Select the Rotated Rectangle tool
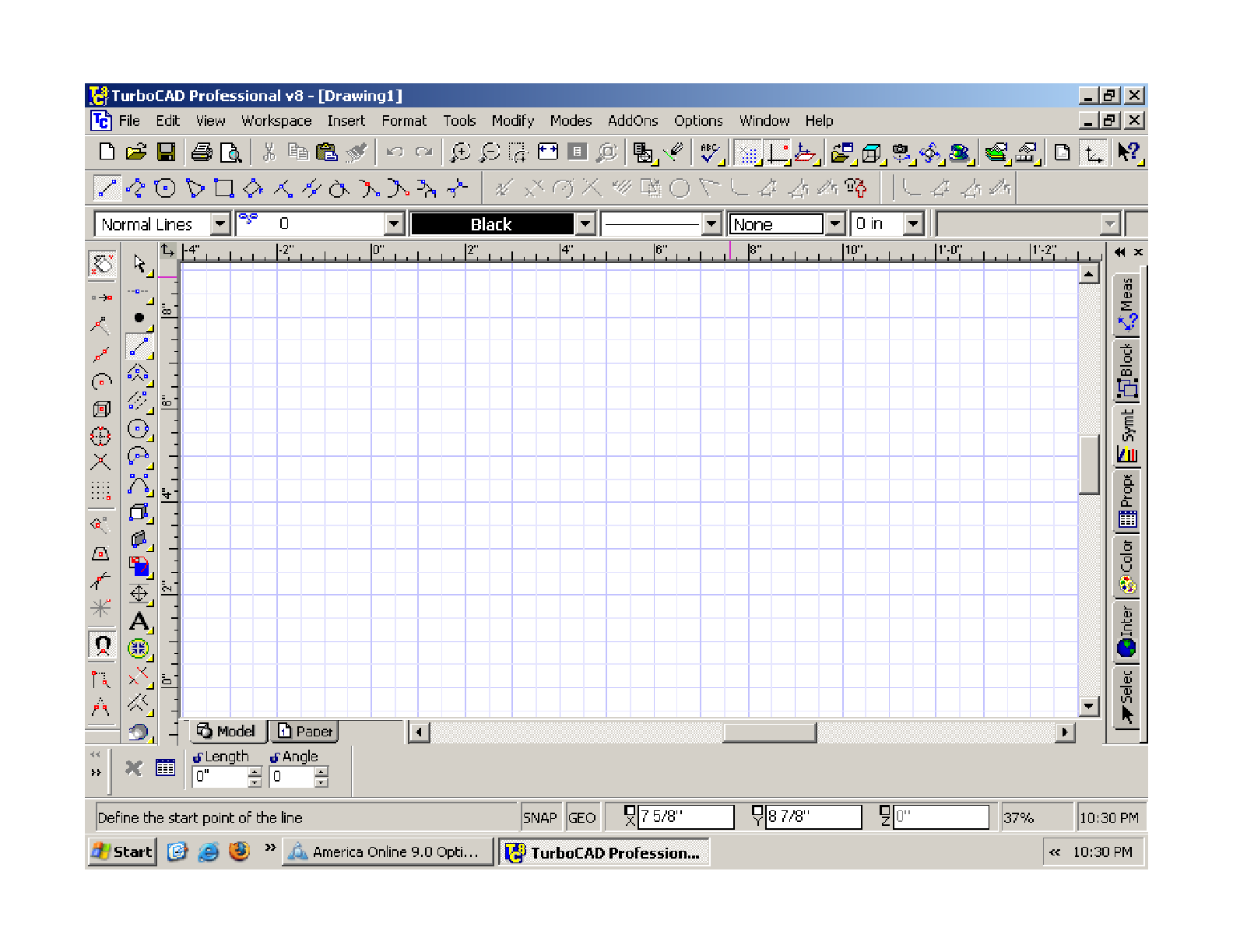Screen dimensions: 1233x952 pos(253,188)
